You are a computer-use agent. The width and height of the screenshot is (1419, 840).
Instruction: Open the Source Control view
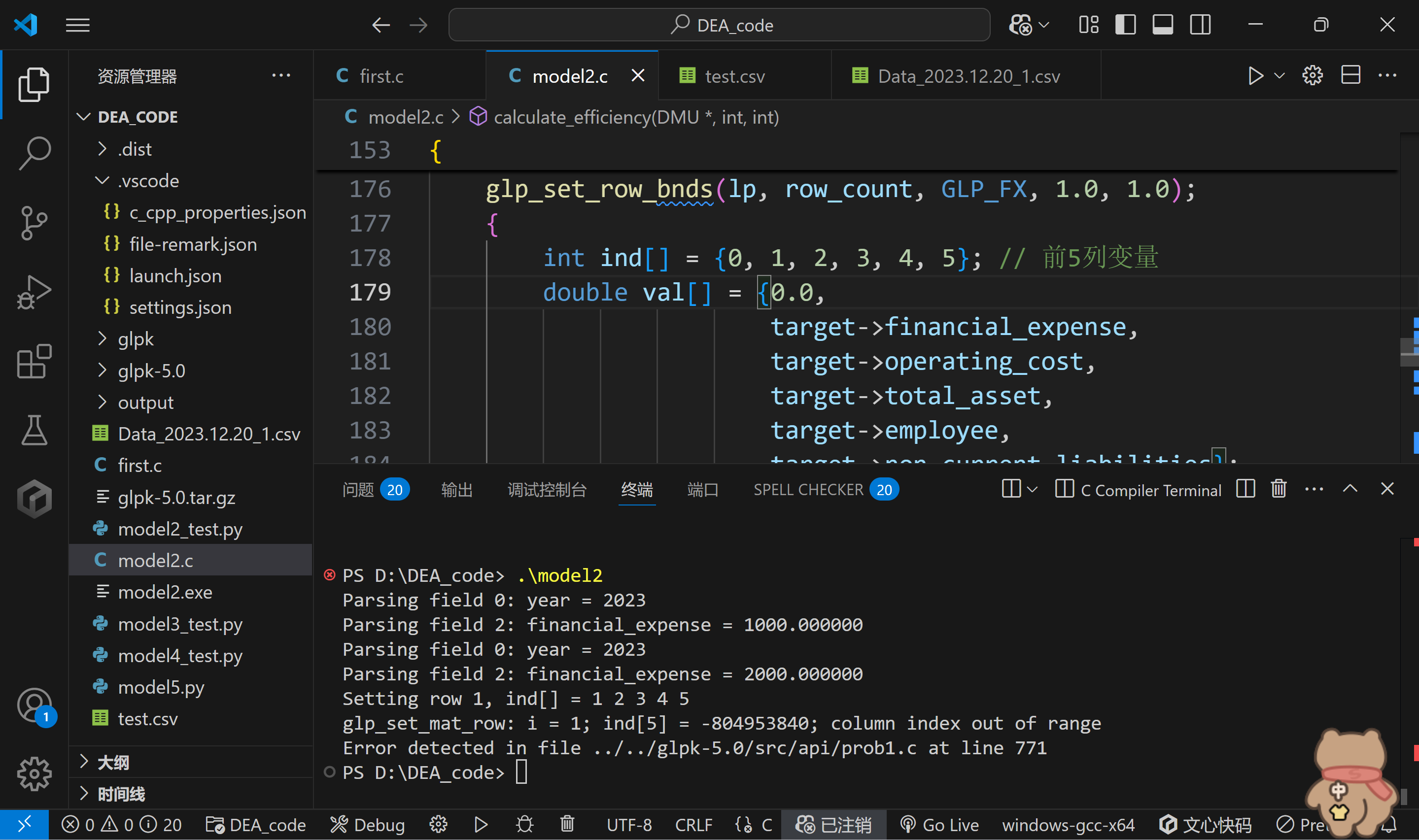tap(34, 223)
